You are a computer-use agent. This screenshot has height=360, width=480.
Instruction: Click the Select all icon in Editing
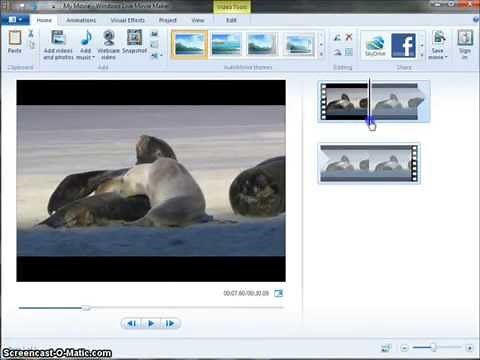[x=349, y=52]
